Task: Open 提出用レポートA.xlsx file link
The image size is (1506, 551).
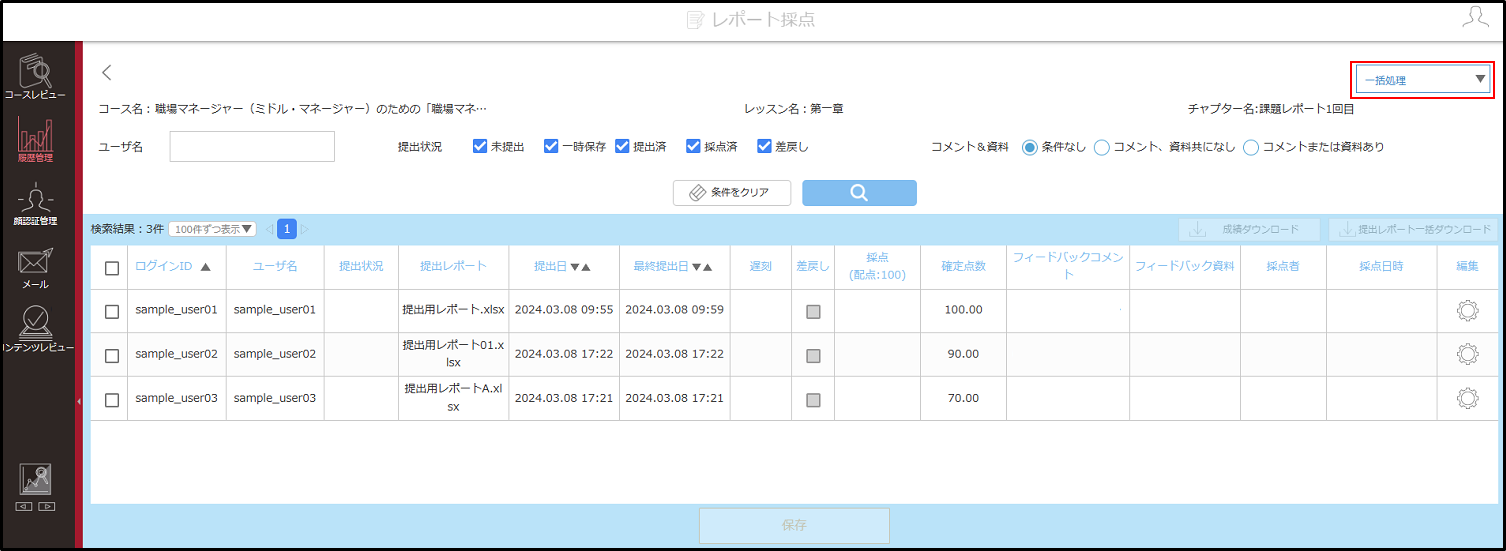Action: 453,398
